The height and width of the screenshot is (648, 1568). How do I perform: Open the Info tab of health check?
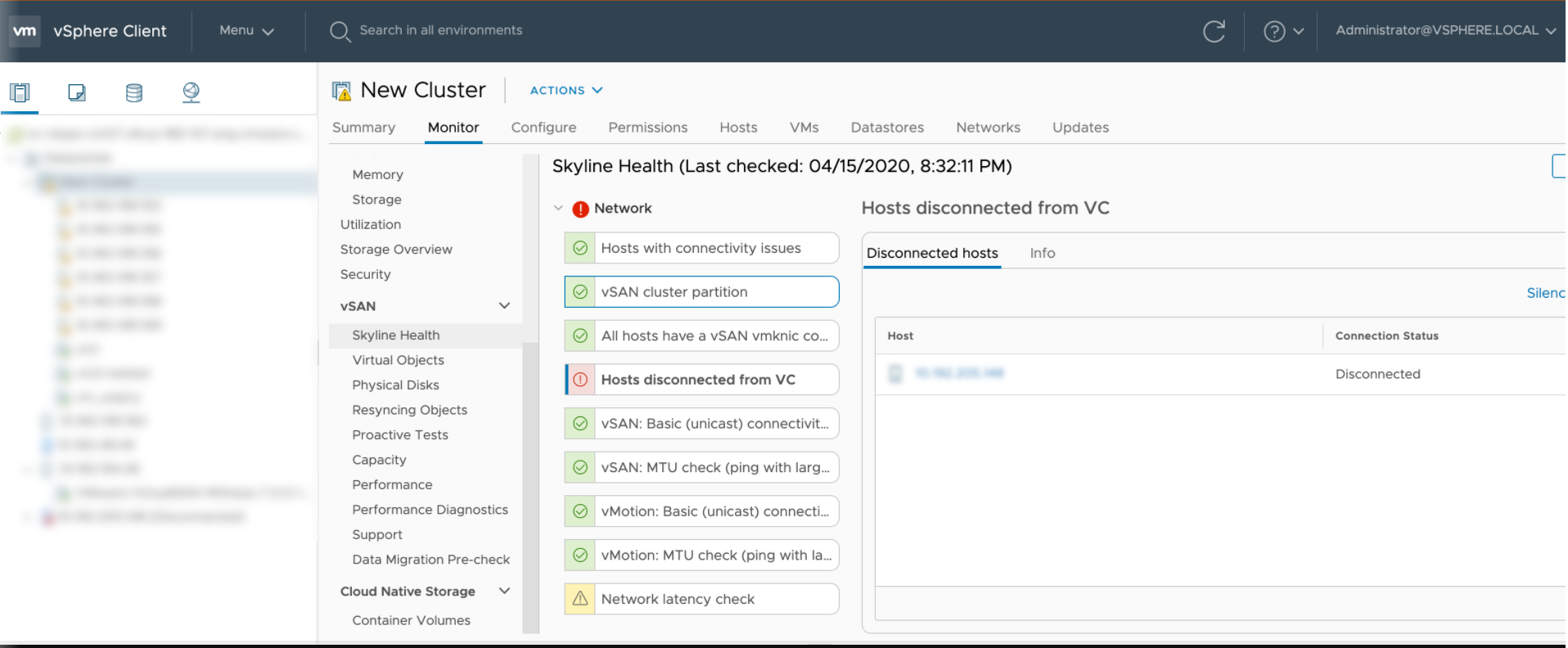1042,254
